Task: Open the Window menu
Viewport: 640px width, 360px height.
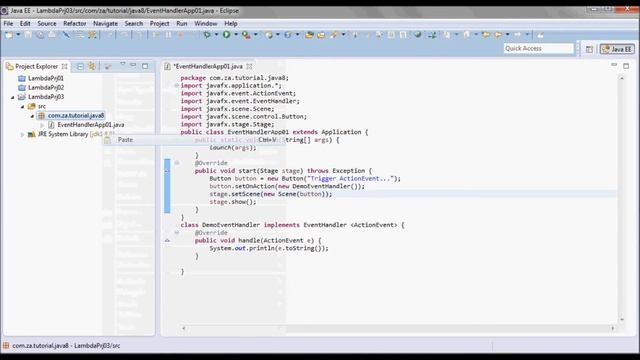Action: pyautogui.click(x=206, y=24)
